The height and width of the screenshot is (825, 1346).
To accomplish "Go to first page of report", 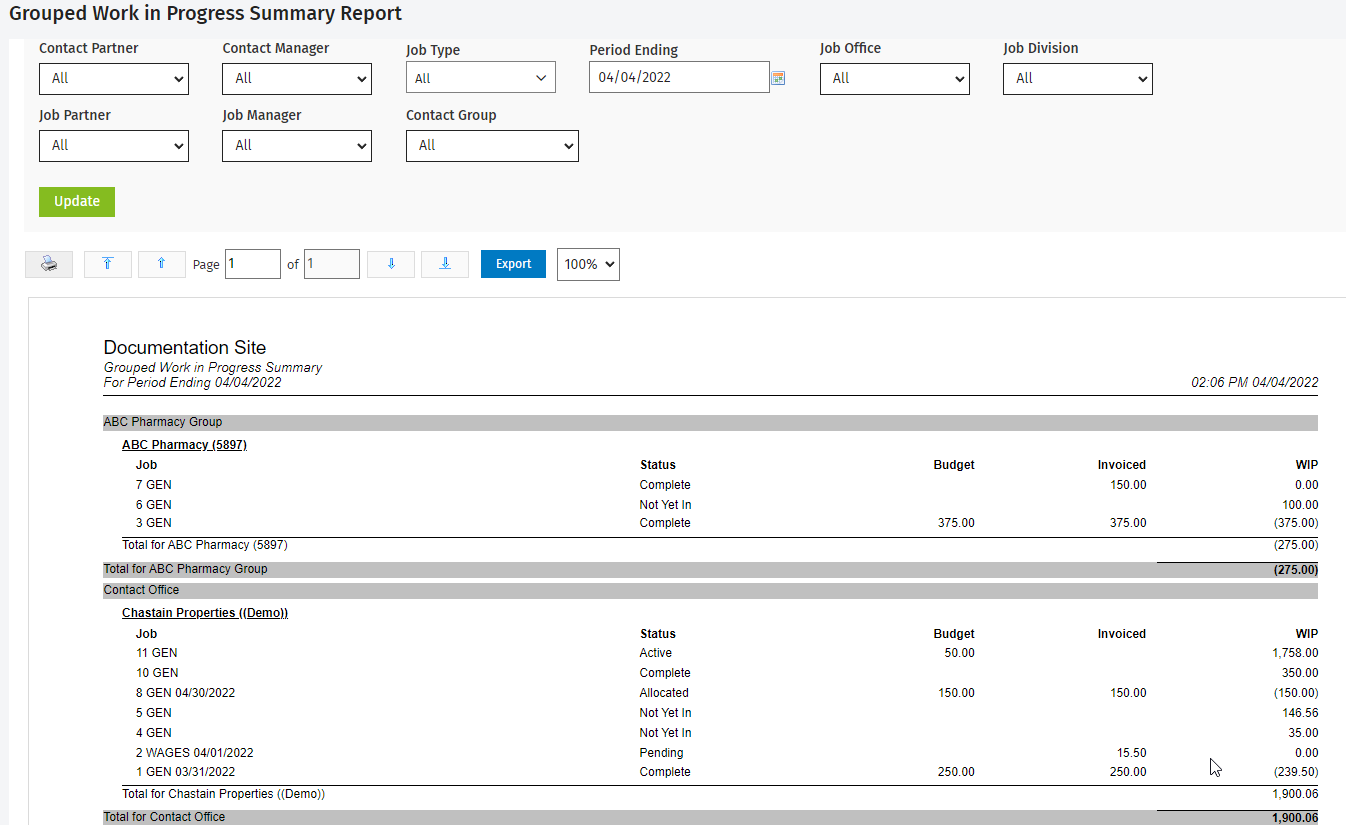I will click(108, 264).
